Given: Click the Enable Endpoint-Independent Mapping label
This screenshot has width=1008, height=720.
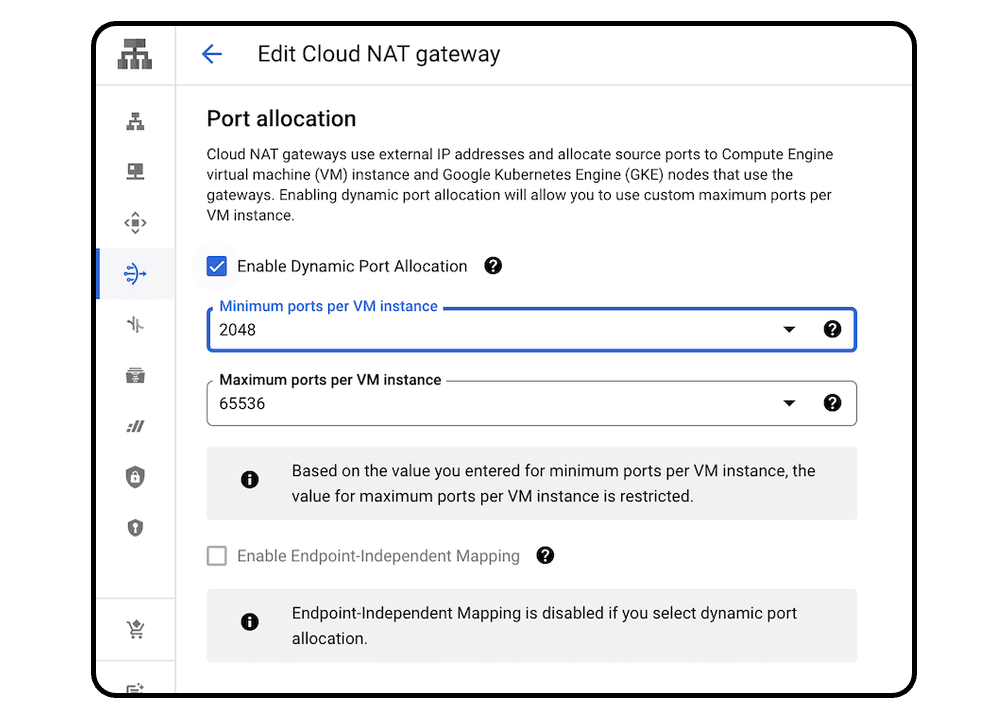Looking at the screenshot, I should 378,555.
